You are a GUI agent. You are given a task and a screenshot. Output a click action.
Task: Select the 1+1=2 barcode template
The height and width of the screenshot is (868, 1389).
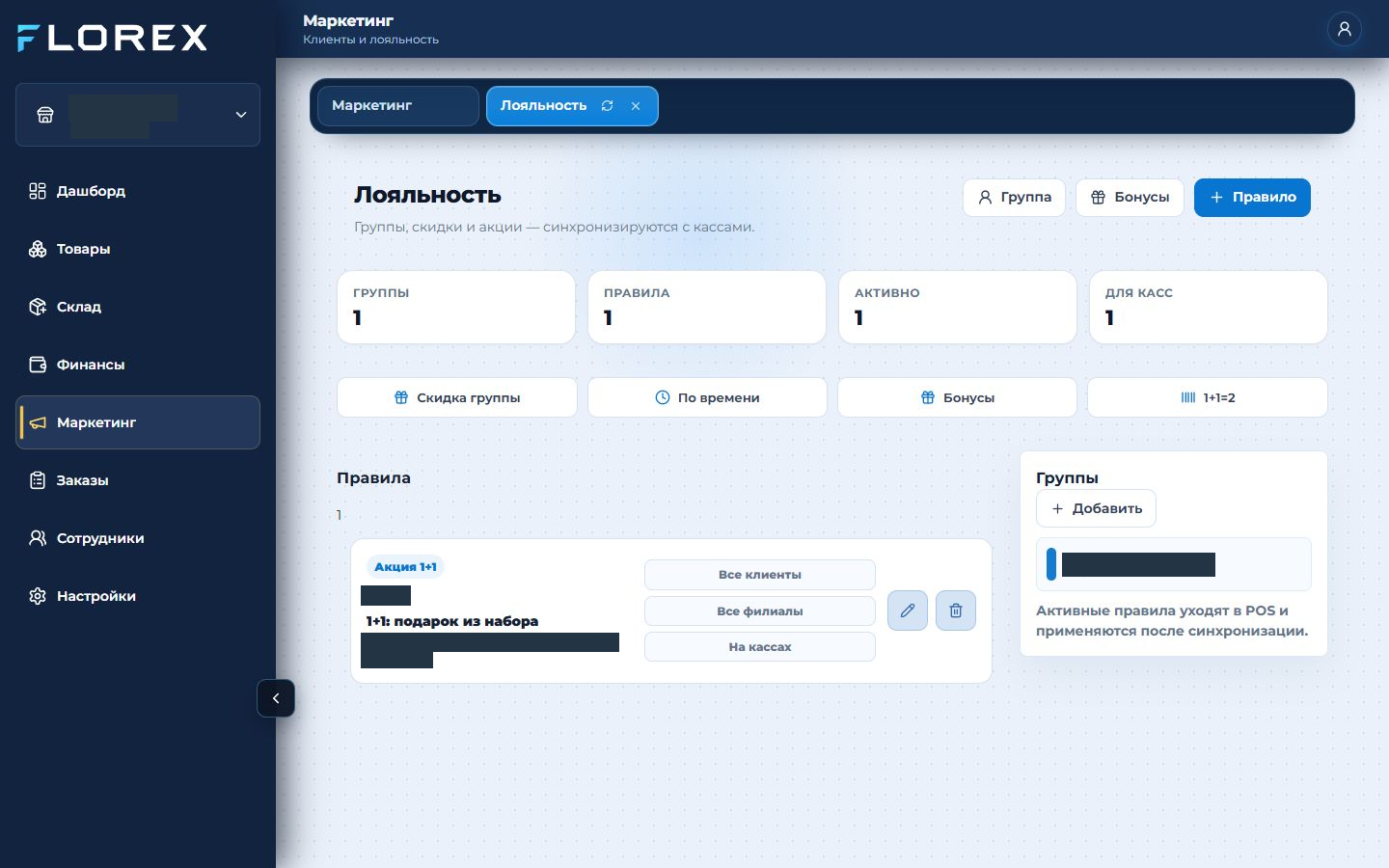pyautogui.click(x=1208, y=397)
